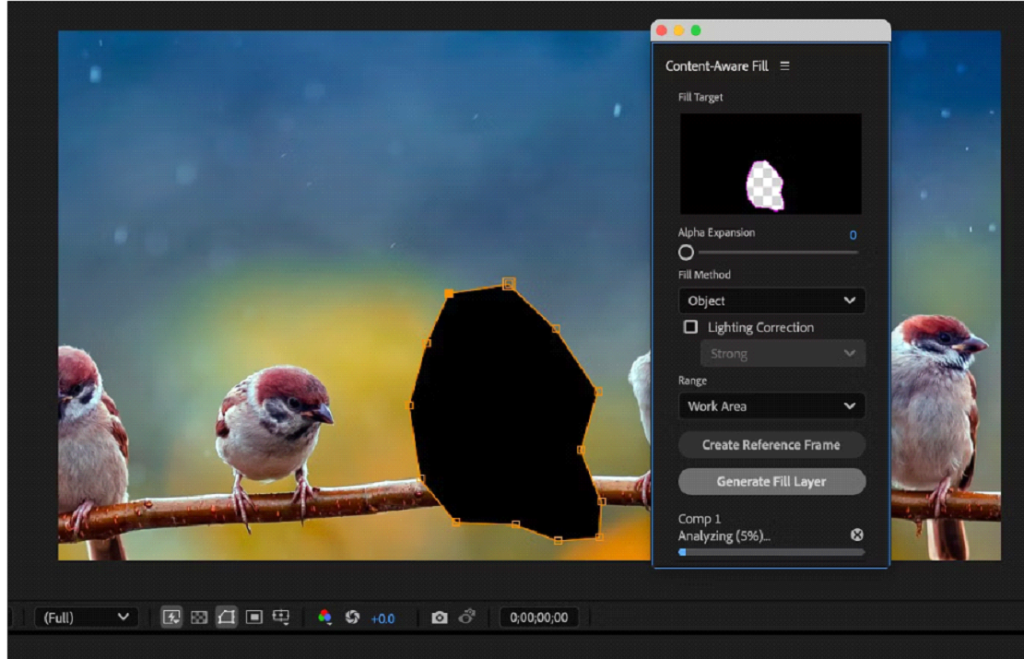Enable the Lighting Correction checkbox
This screenshot has width=1024, height=659.
coord(690,327)
